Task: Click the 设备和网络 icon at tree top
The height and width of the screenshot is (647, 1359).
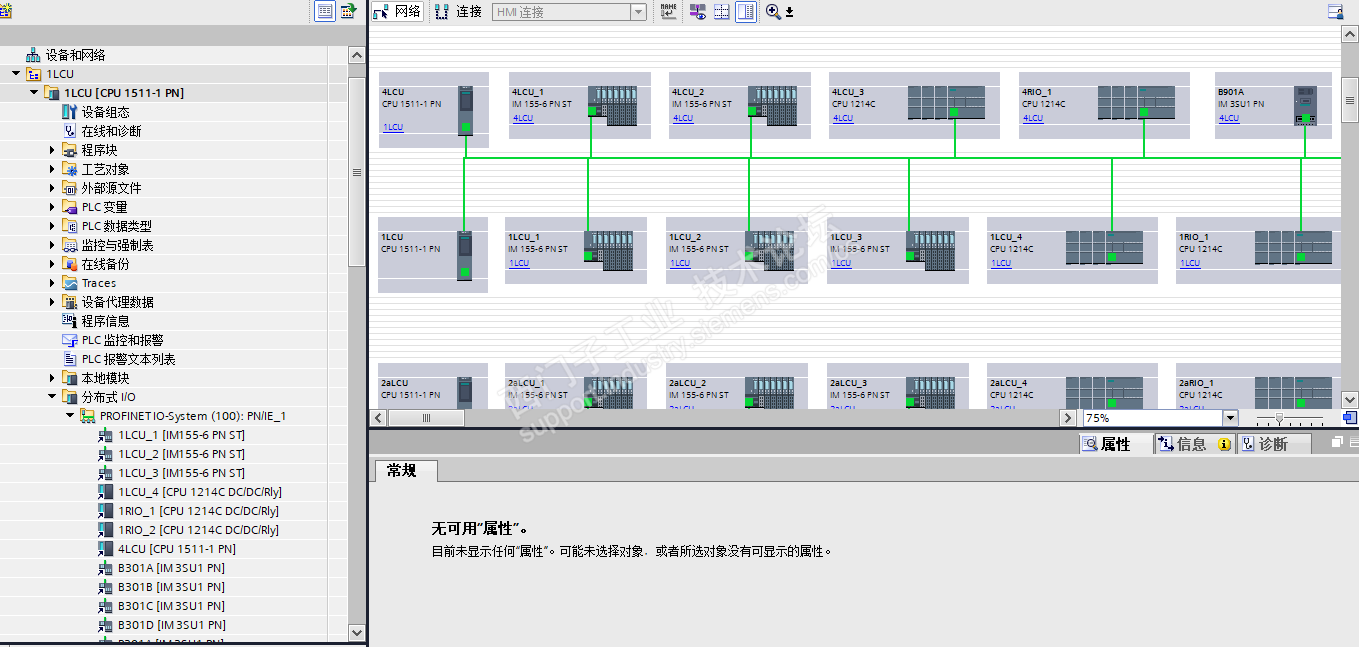Action: tap(33, 55)
